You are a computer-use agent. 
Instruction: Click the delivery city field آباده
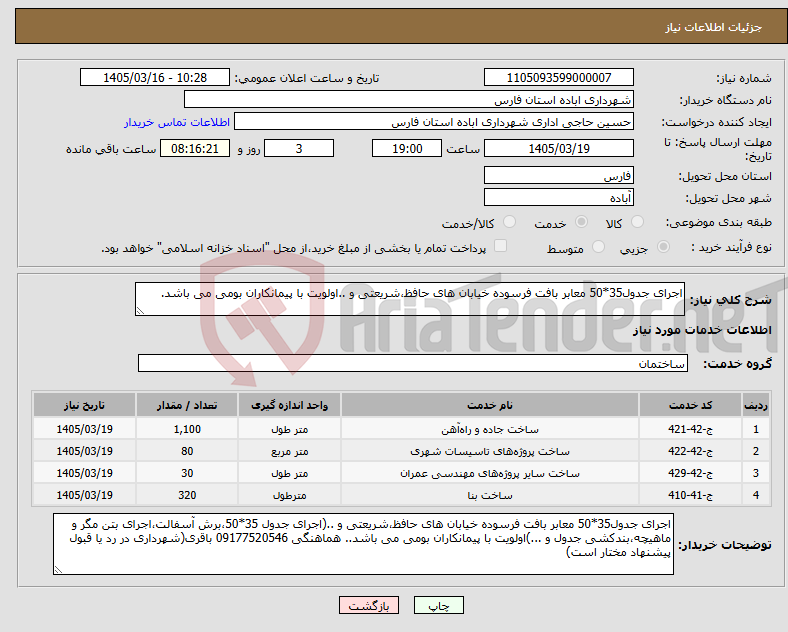tap(558, 197)
